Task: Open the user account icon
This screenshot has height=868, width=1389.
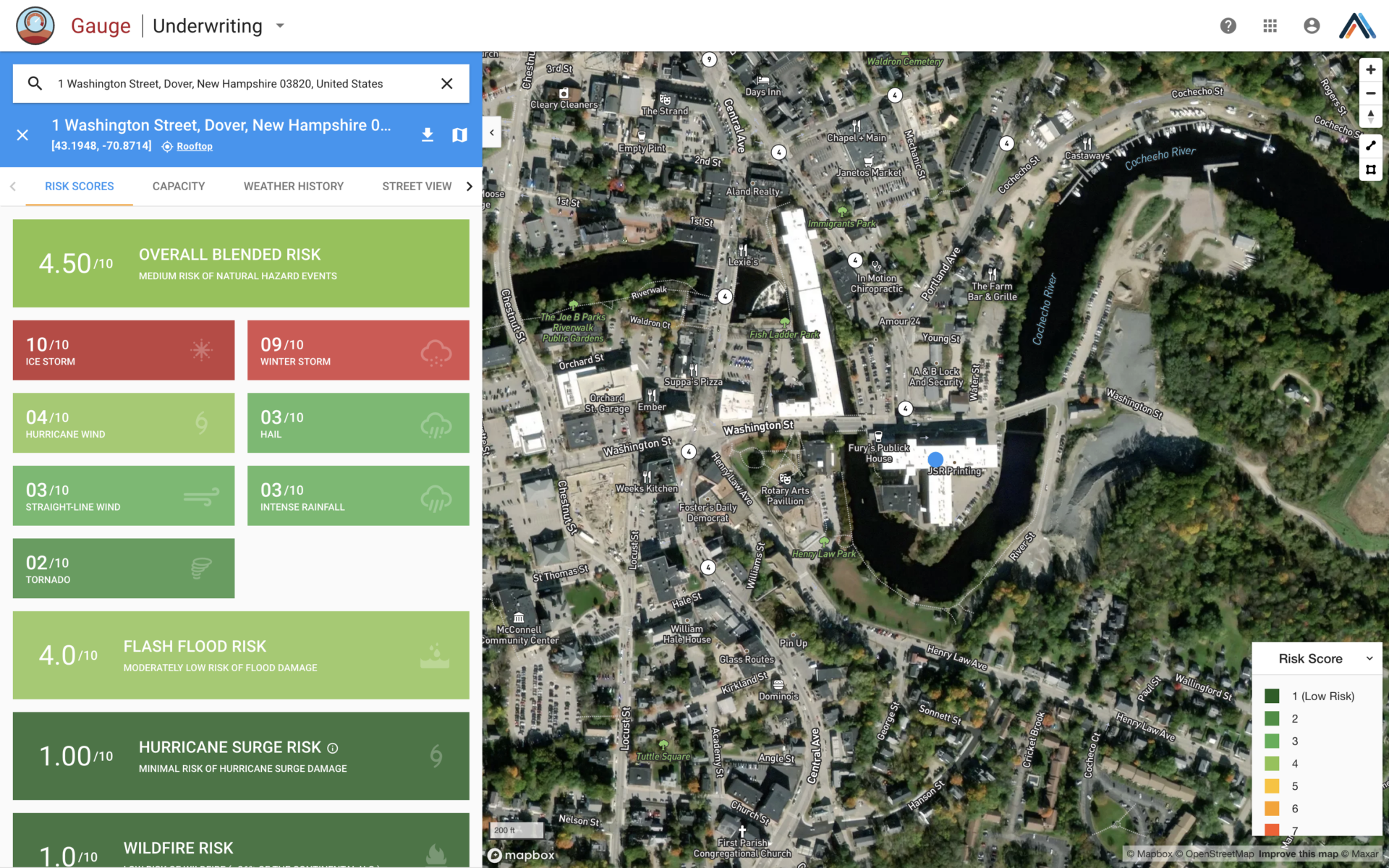Action: click(1312, 26)
